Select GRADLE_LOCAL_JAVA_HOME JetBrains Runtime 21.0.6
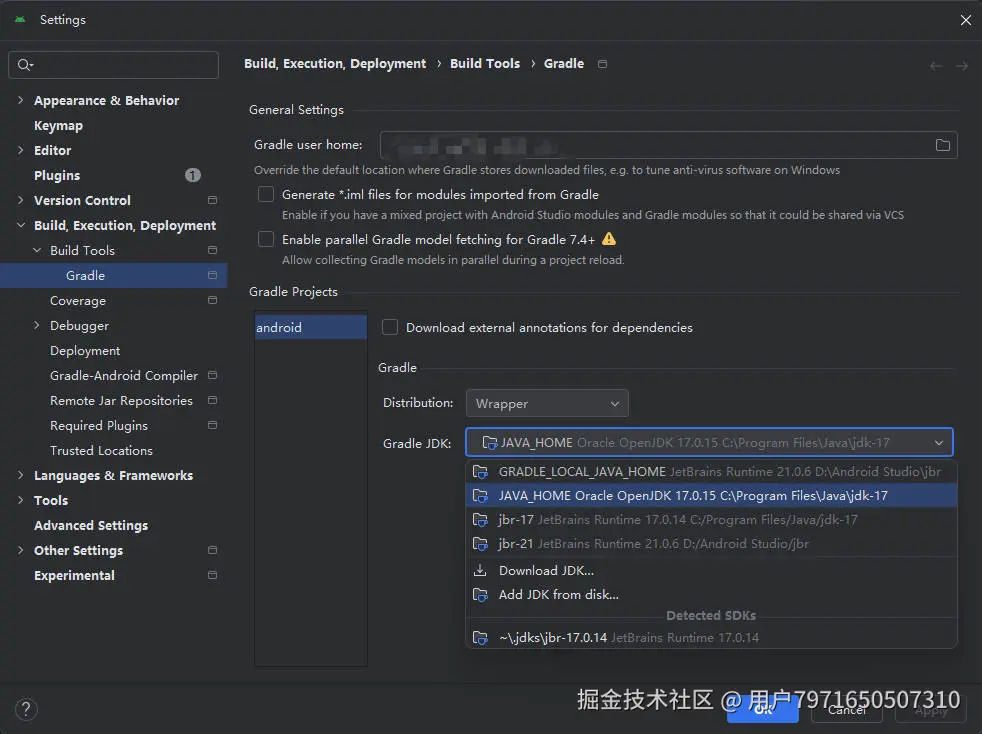The image size is (982, 734). 712,472
